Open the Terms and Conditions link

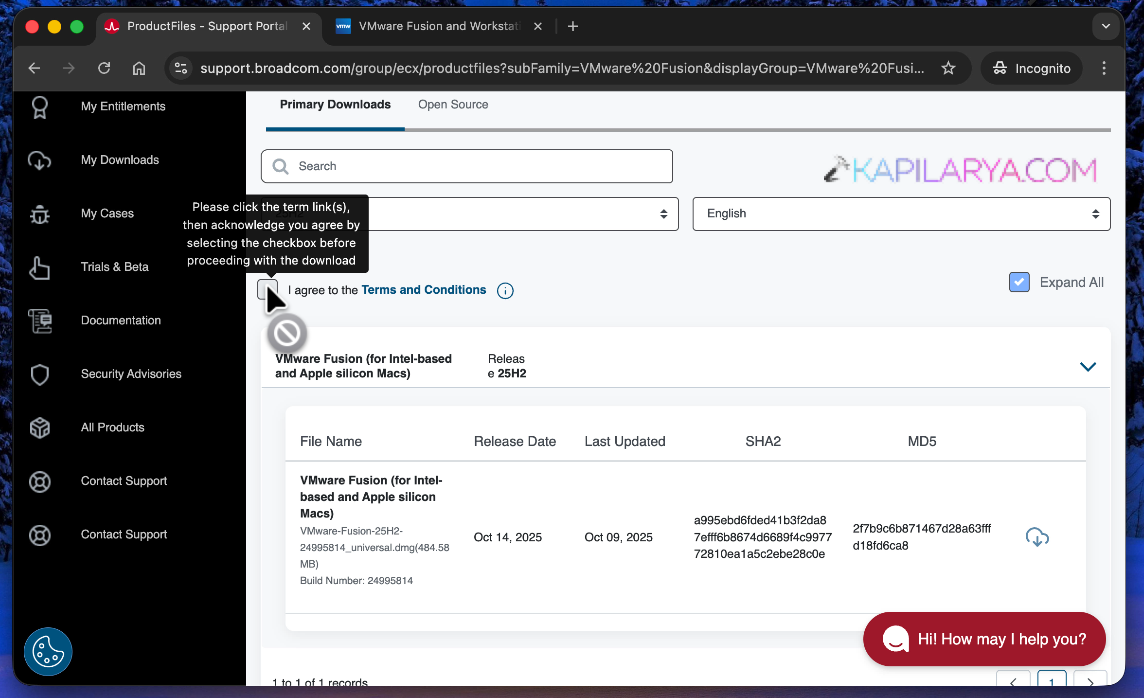[423, 290]
